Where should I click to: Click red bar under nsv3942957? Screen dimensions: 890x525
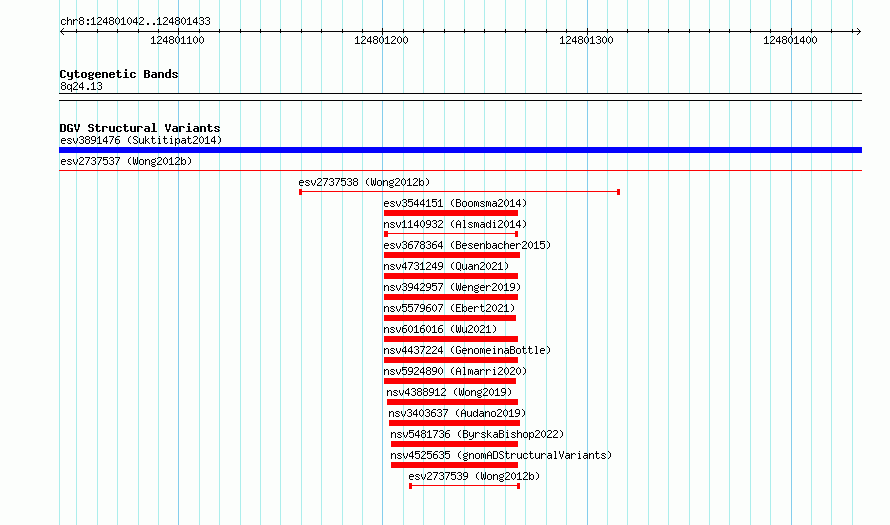451,297
